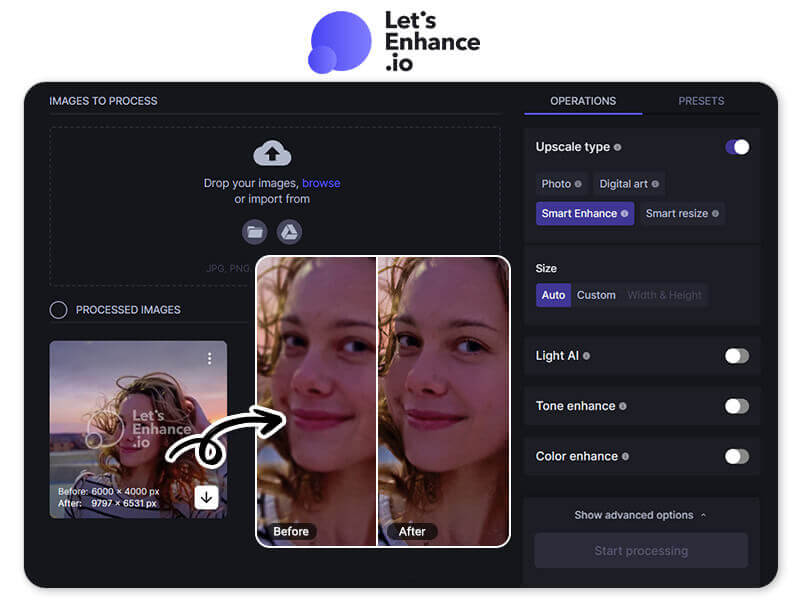800x600 pixels.
Task: Enable Tone enhance
Action: [x=737, y=406]
